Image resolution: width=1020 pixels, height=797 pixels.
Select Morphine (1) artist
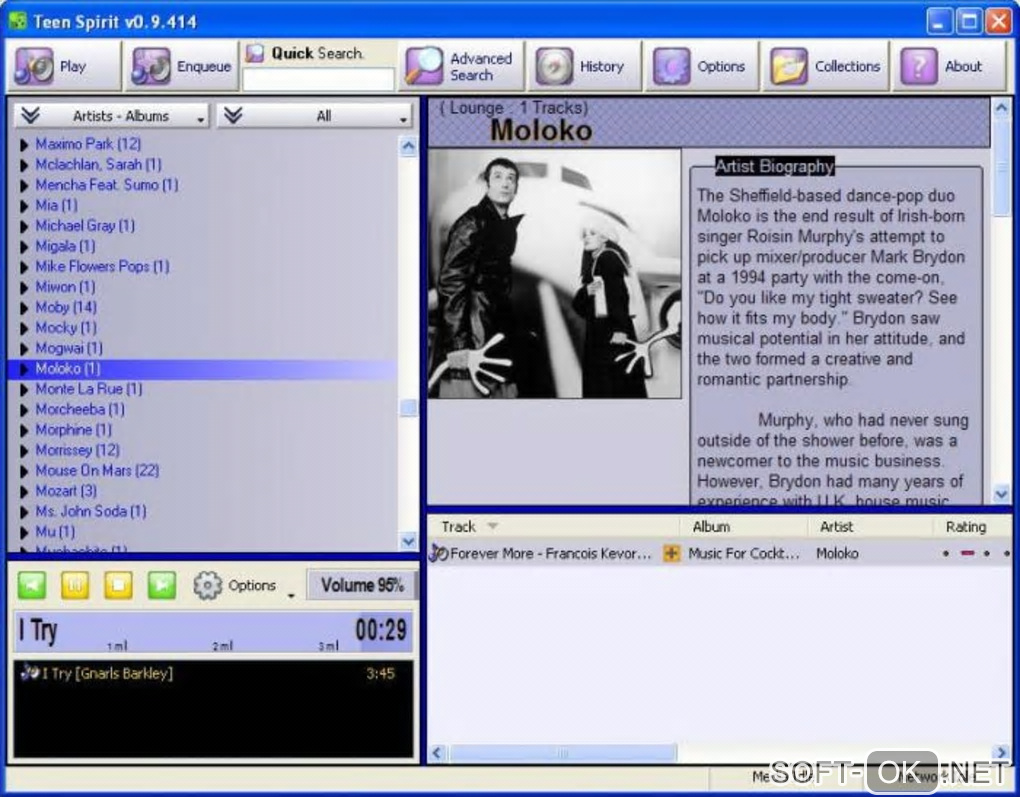[74, 430]
